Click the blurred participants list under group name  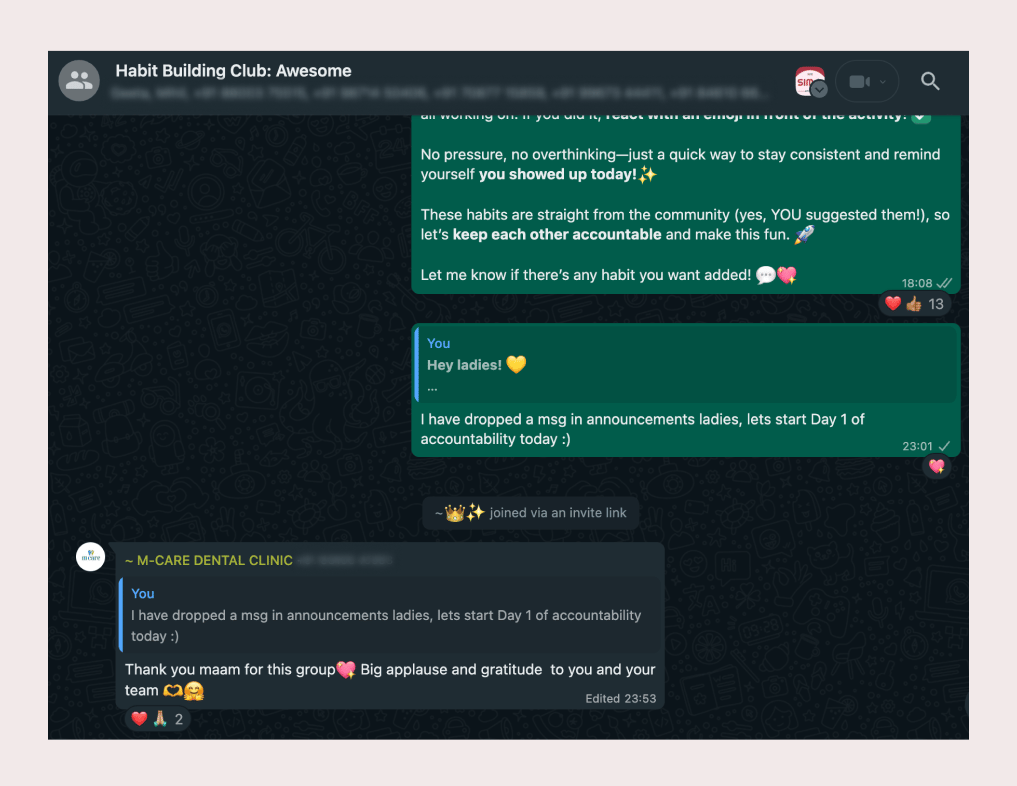point(440,93)
